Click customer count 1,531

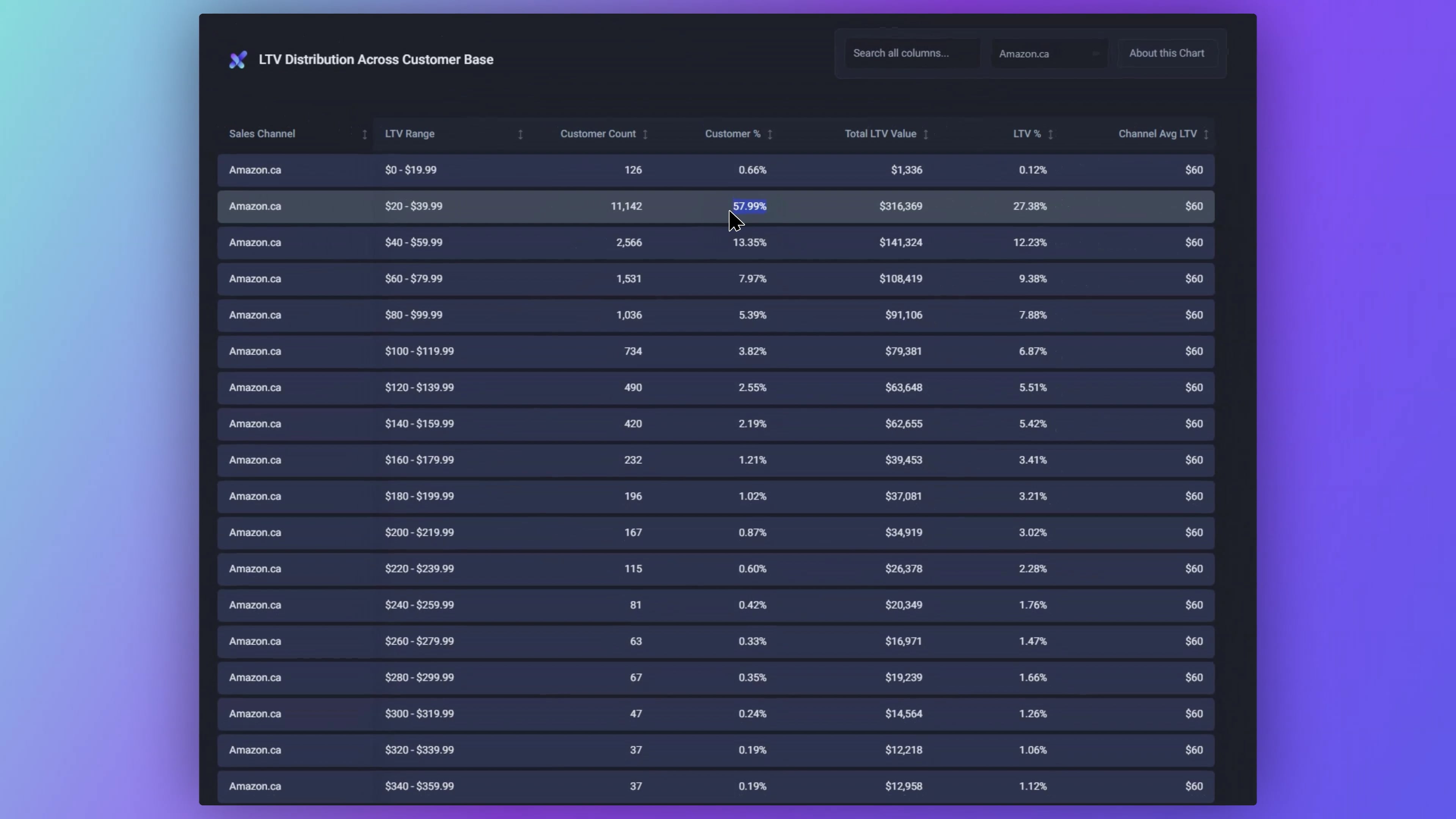click(629, 279)
